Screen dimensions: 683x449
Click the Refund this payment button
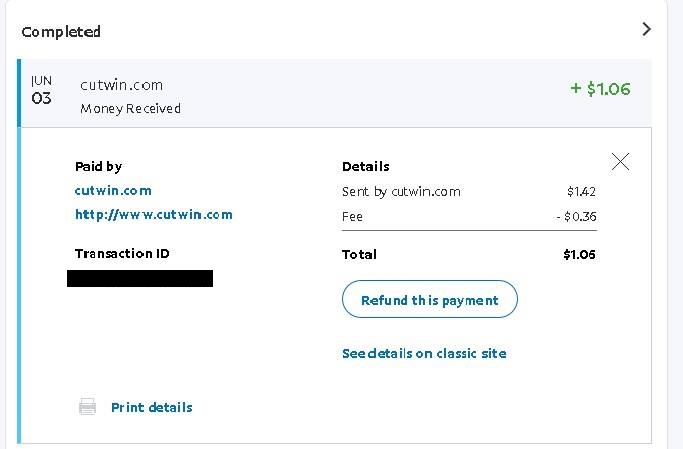click(430, 299)
